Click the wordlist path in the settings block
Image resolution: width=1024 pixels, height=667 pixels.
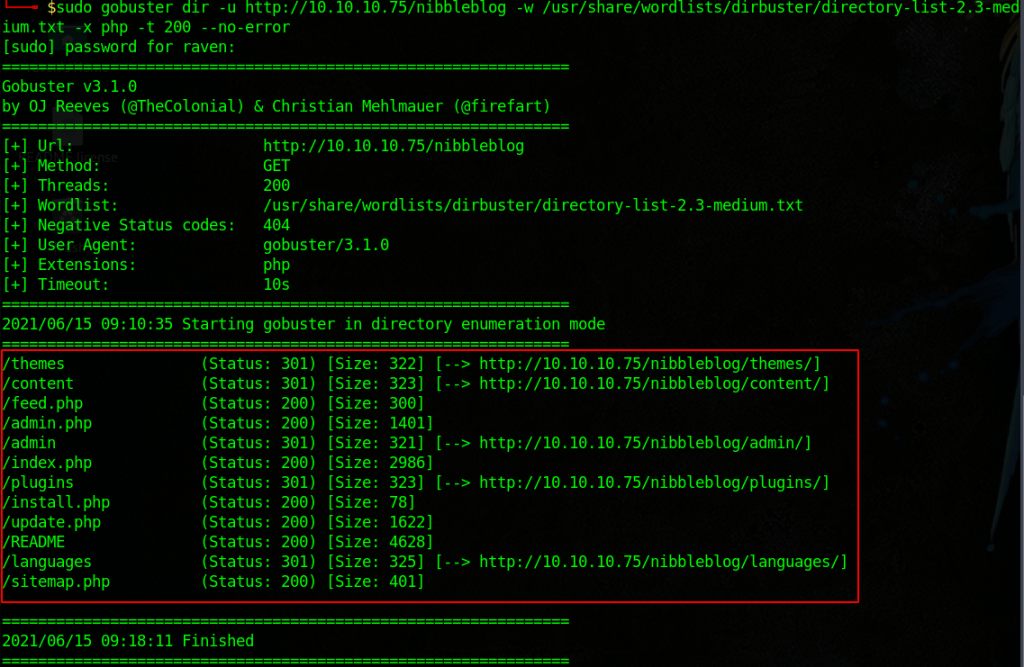click(532, 205)
